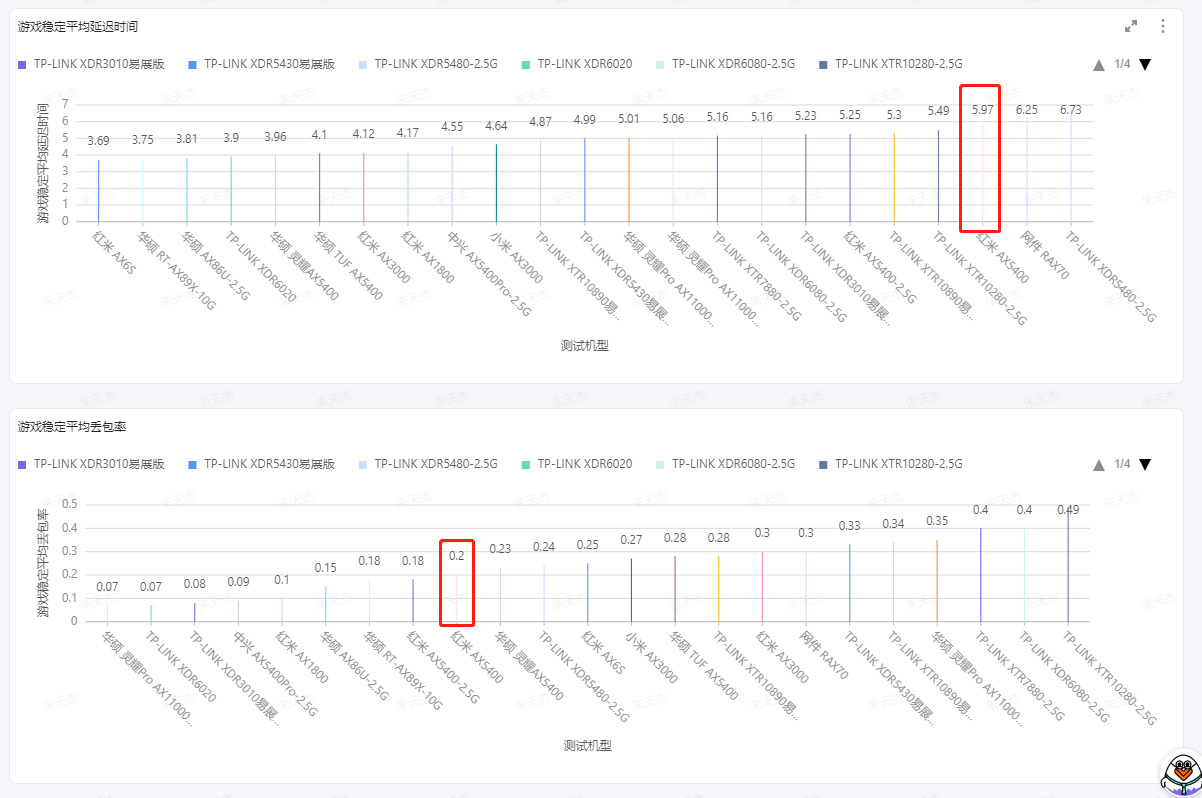1202x798 pixels.
Task: Click 网件 RAX70 x-axis label in 游戏稳定平均延迟时间 chart
Action: coord(1045,256)
